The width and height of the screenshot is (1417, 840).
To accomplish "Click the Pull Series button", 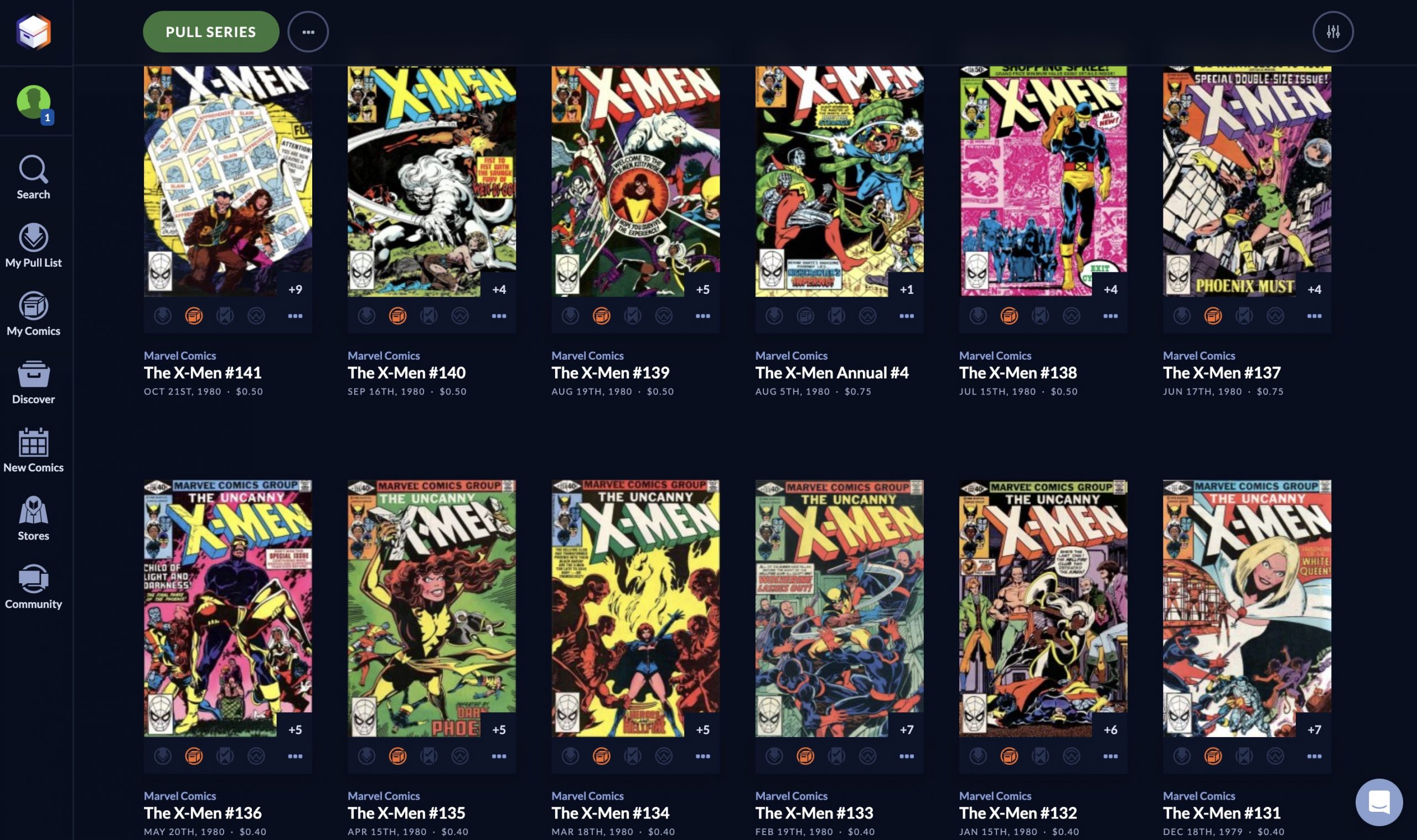I will pos(210,32).
